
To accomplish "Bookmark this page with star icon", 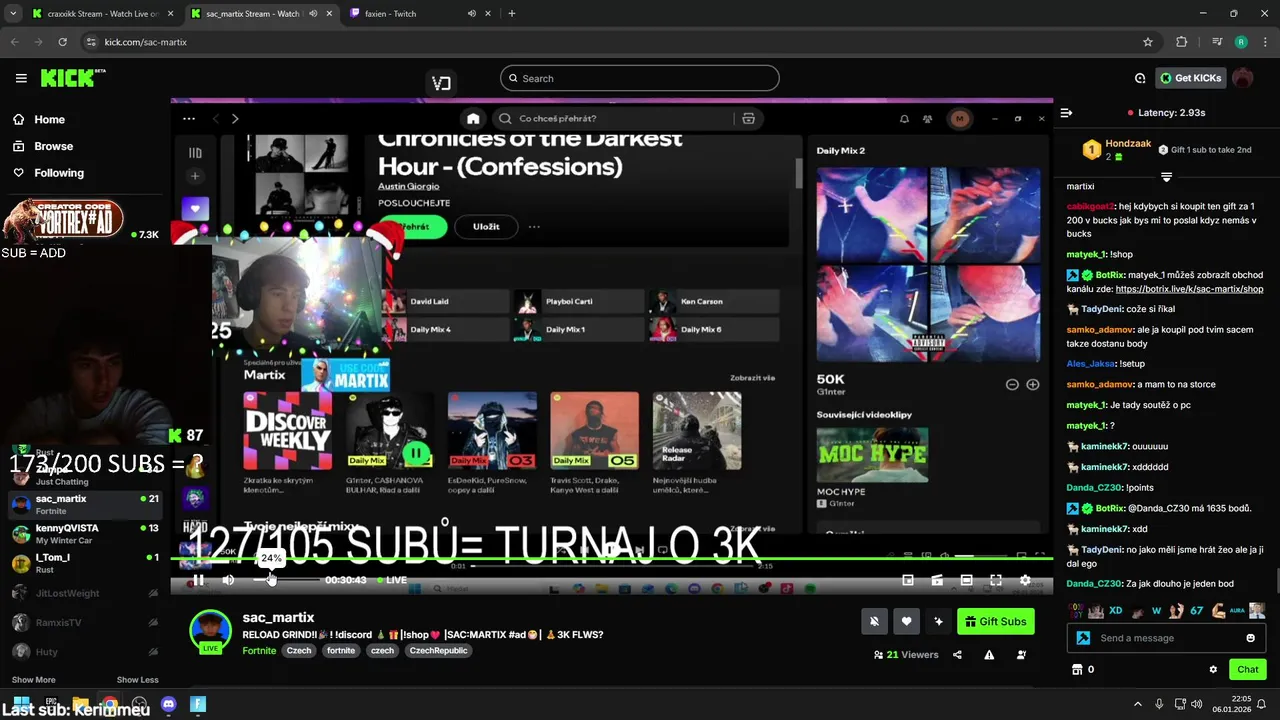I will coord(1148,42).
